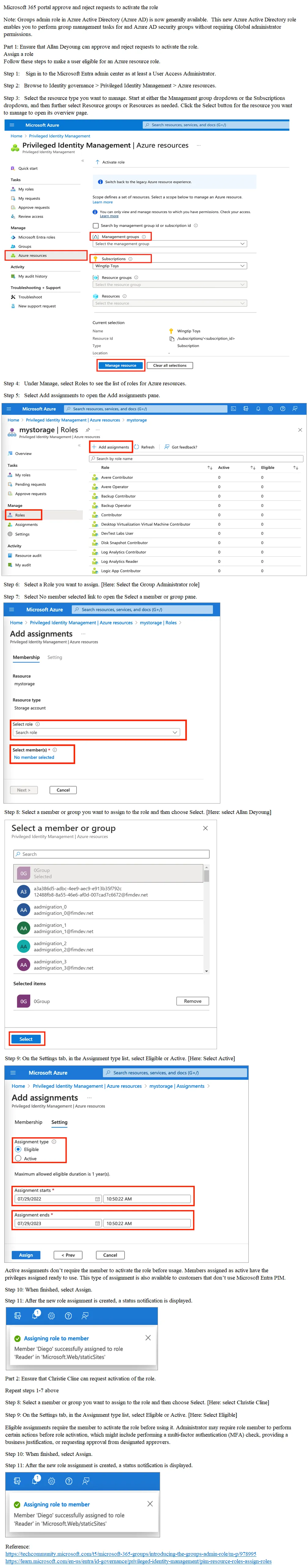Click Remove next to the selected 0Group
This screenshot has height=1568, width=308.
(x=193, y=1001)
